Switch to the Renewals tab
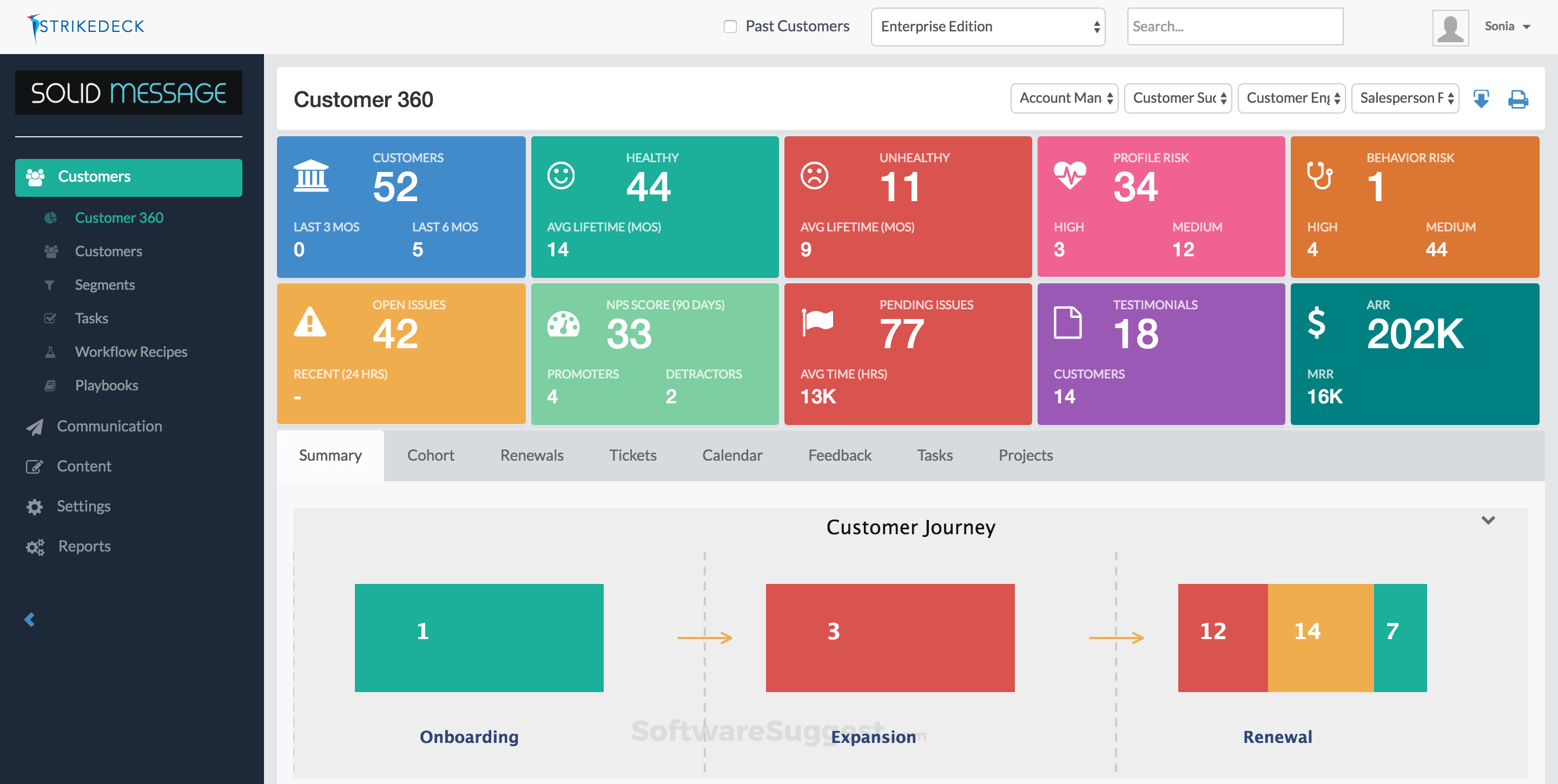The height and width of the screenshot is (784, 1558). 531,455
